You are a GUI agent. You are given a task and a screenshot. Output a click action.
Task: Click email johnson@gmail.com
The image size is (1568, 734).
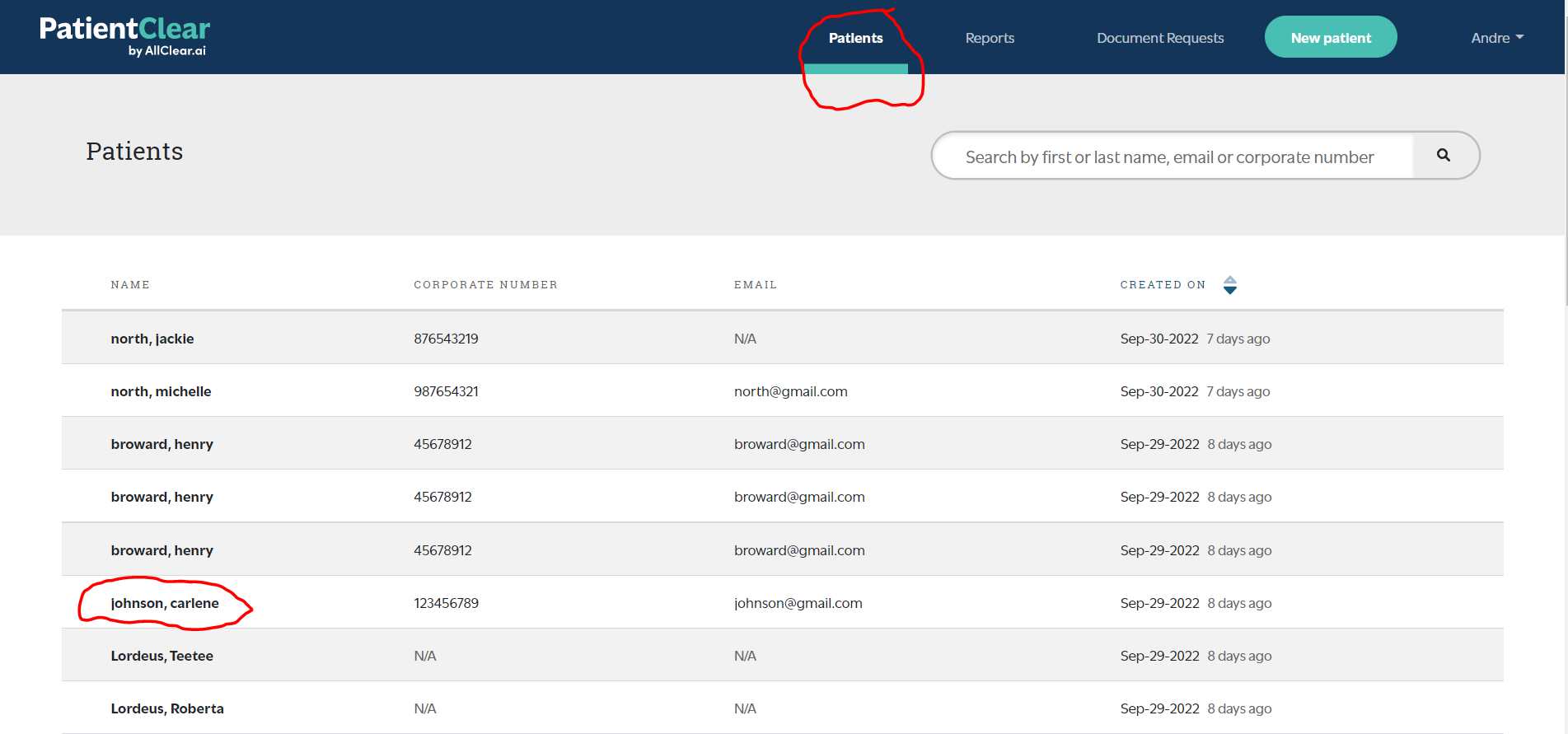pos(798,603)
